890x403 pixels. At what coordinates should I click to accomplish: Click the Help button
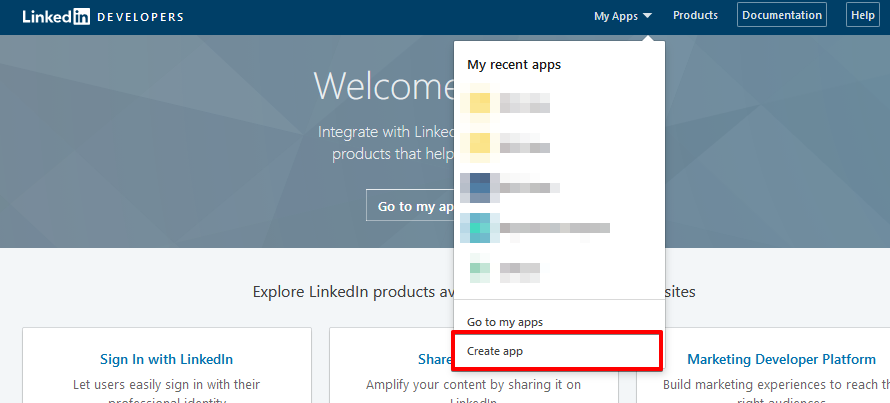pyautogui.click(x=863, y=15)
